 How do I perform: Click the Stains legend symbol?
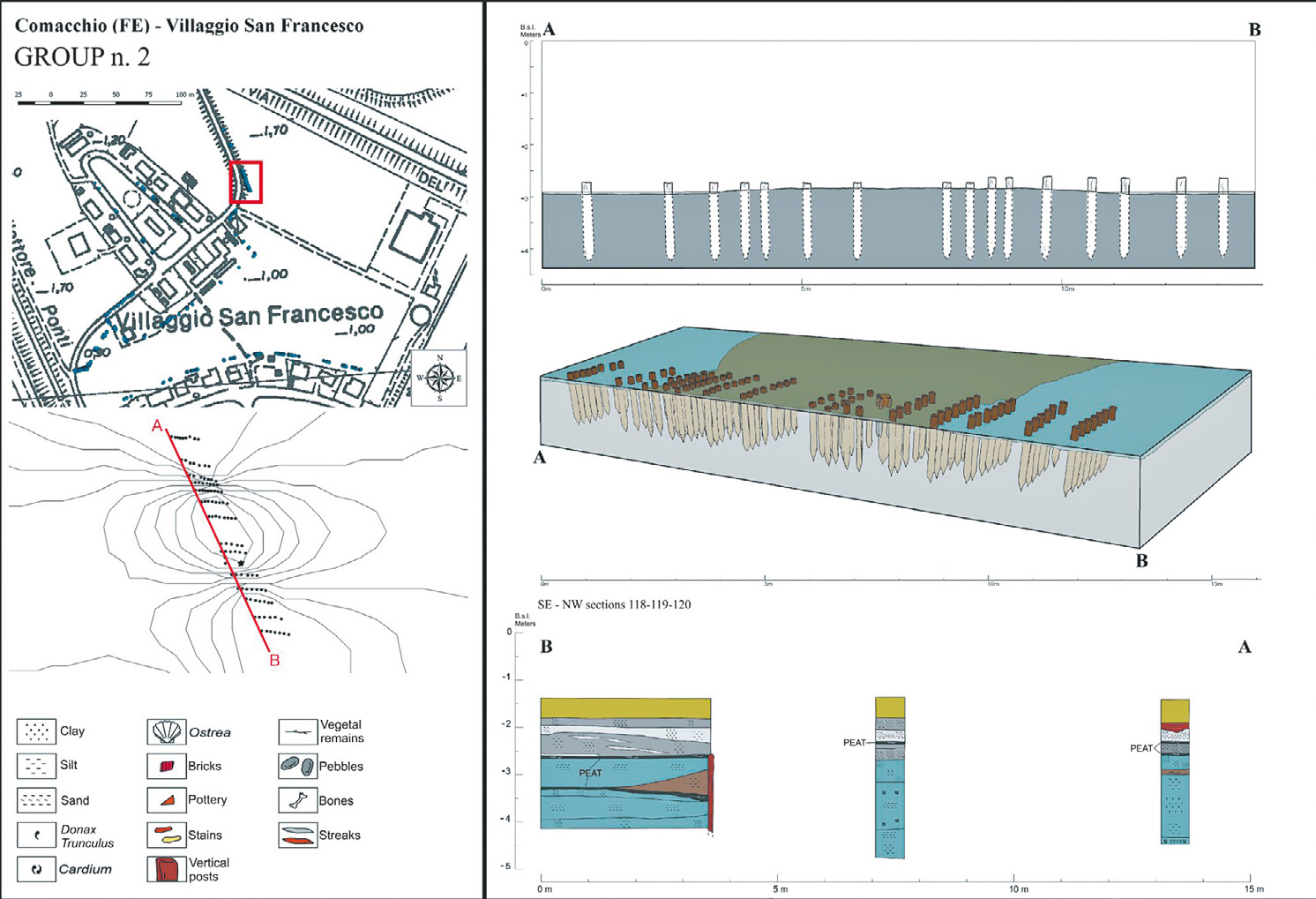[166, 835]
